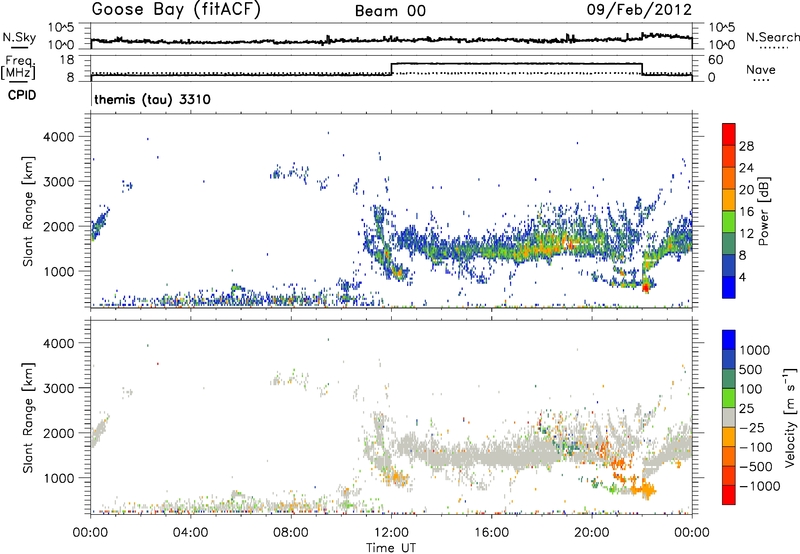Click the '12:00' time axis tick label

(x=391, y=533)
